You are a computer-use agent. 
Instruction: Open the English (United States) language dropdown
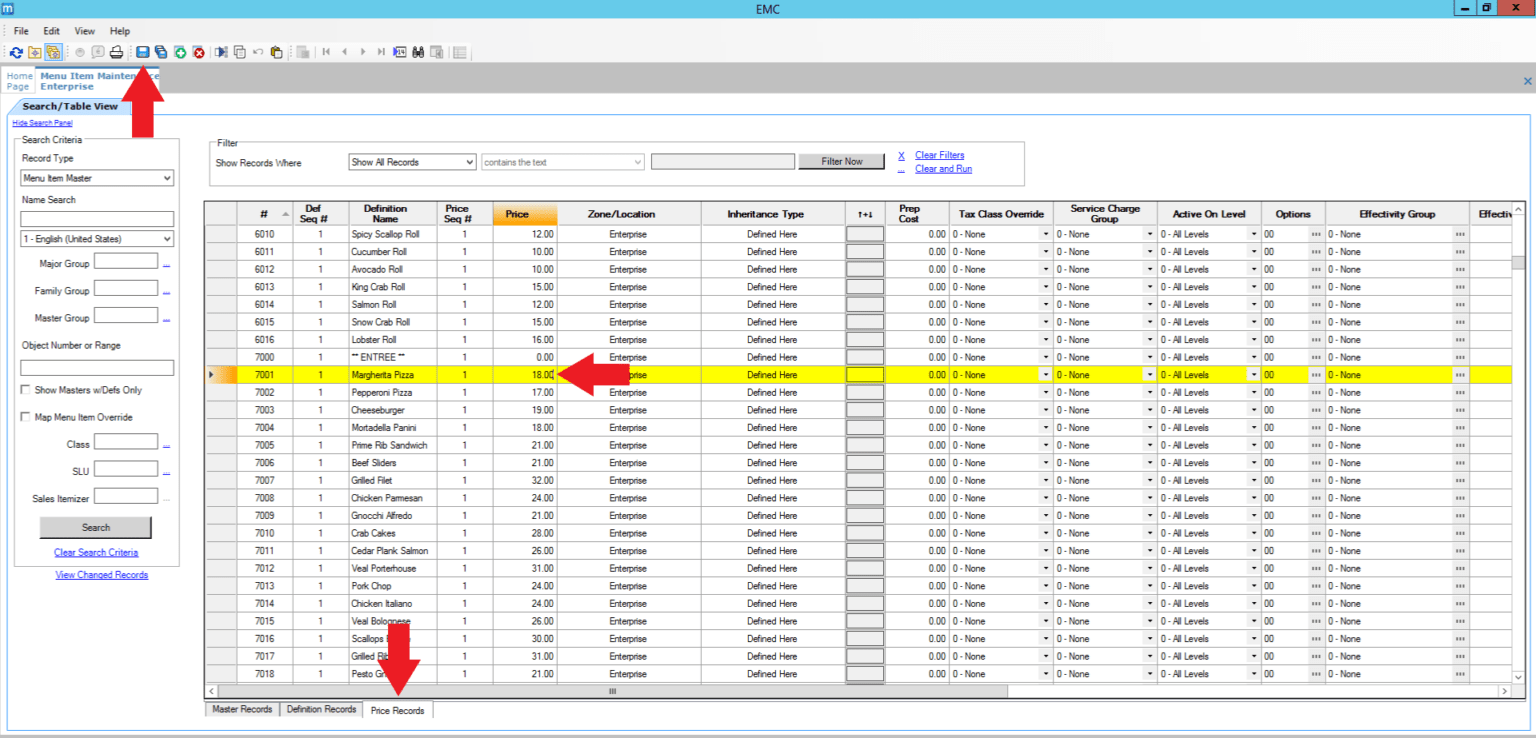click(97, 239)
